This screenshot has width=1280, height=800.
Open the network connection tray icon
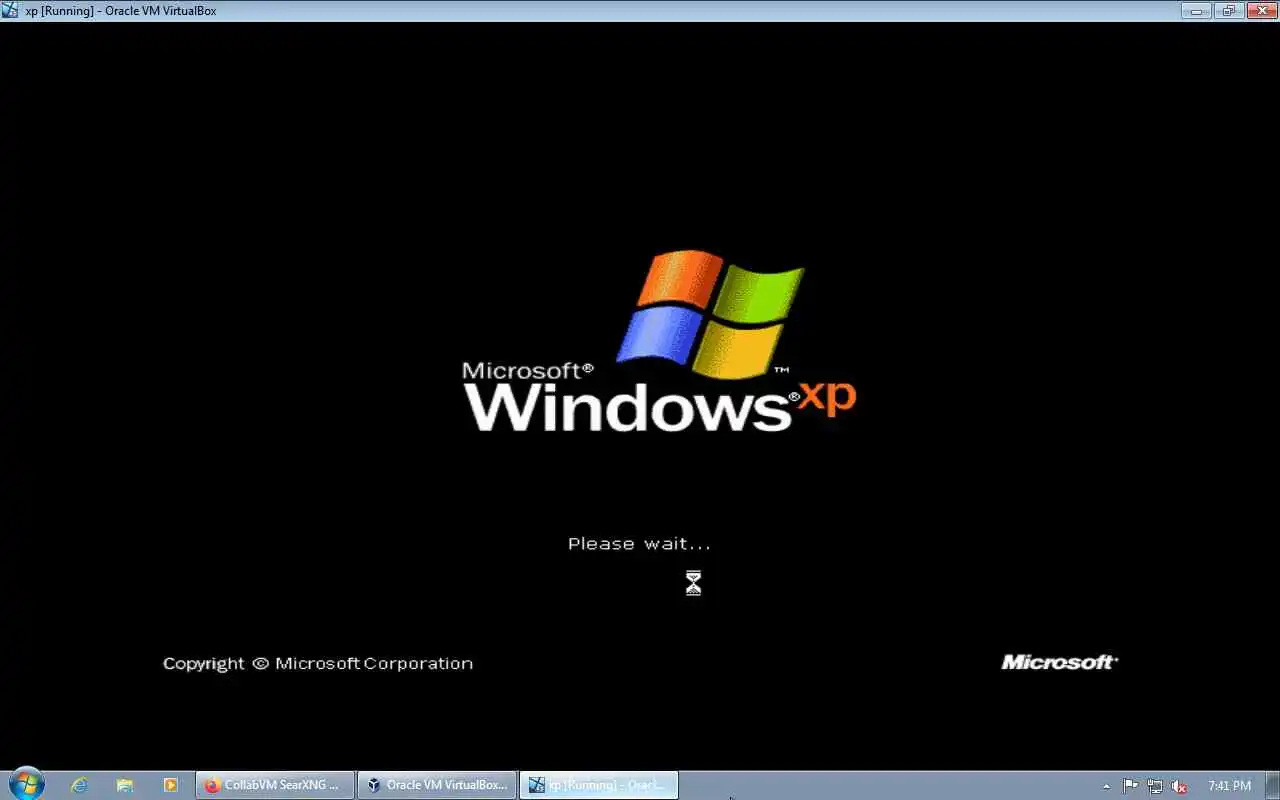[x=1155, y=786]
